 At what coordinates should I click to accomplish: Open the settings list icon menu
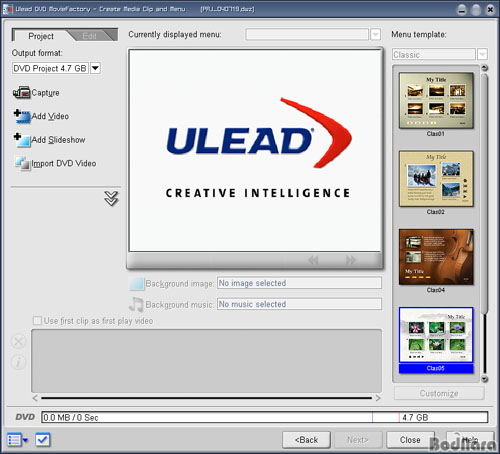tap(17, 440)
